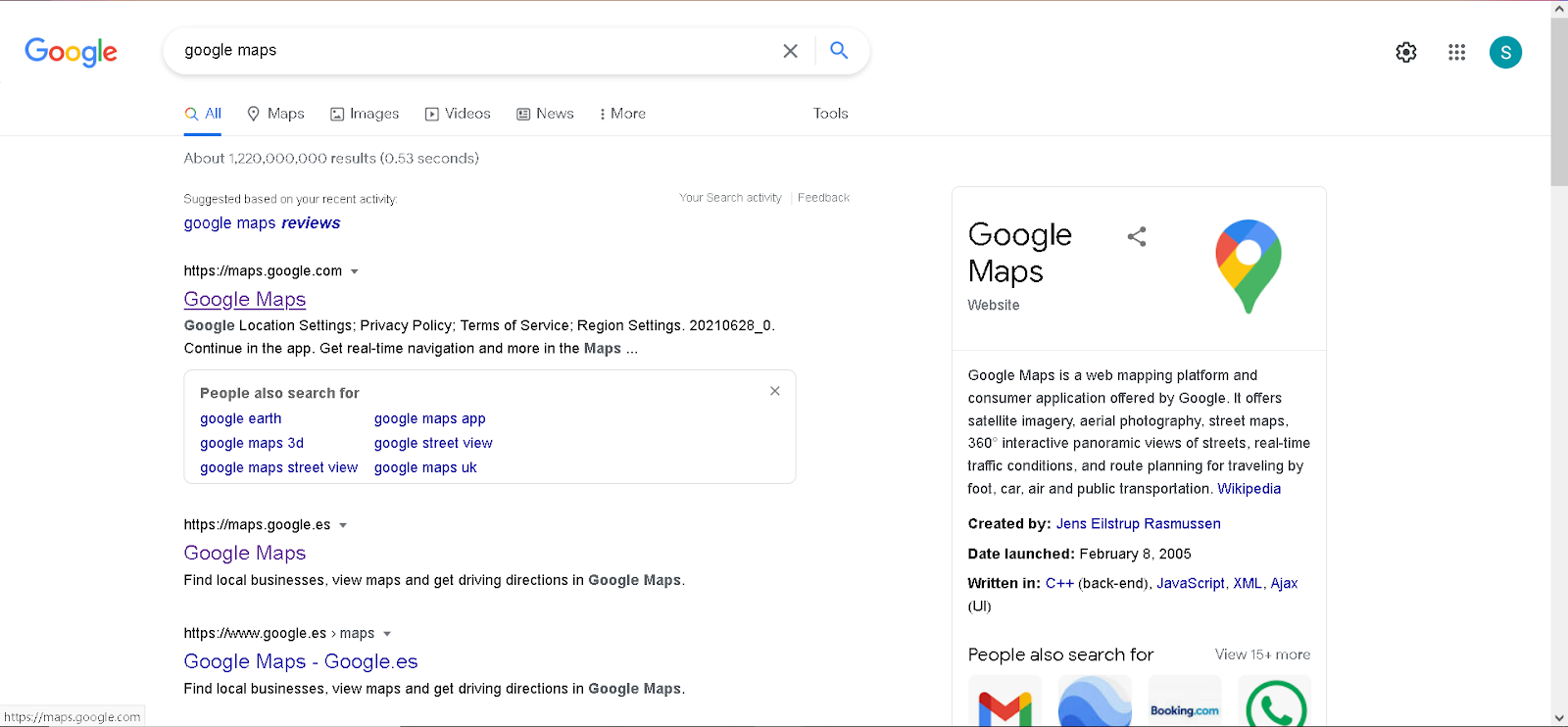Click google maps street view related search
1568x727 pixels.
pyautogui.click(x=279, y=467)
